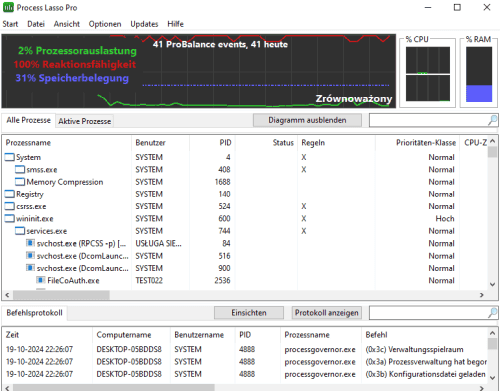Click command log scroll-up arrow
The image size is (500, 391).
(x=492, y=333)
